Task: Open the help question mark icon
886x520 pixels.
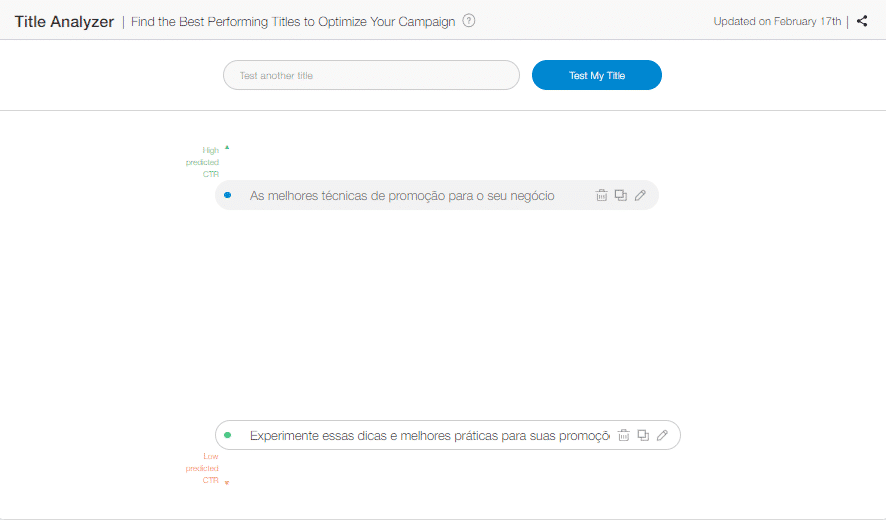Action: [468, 21]
